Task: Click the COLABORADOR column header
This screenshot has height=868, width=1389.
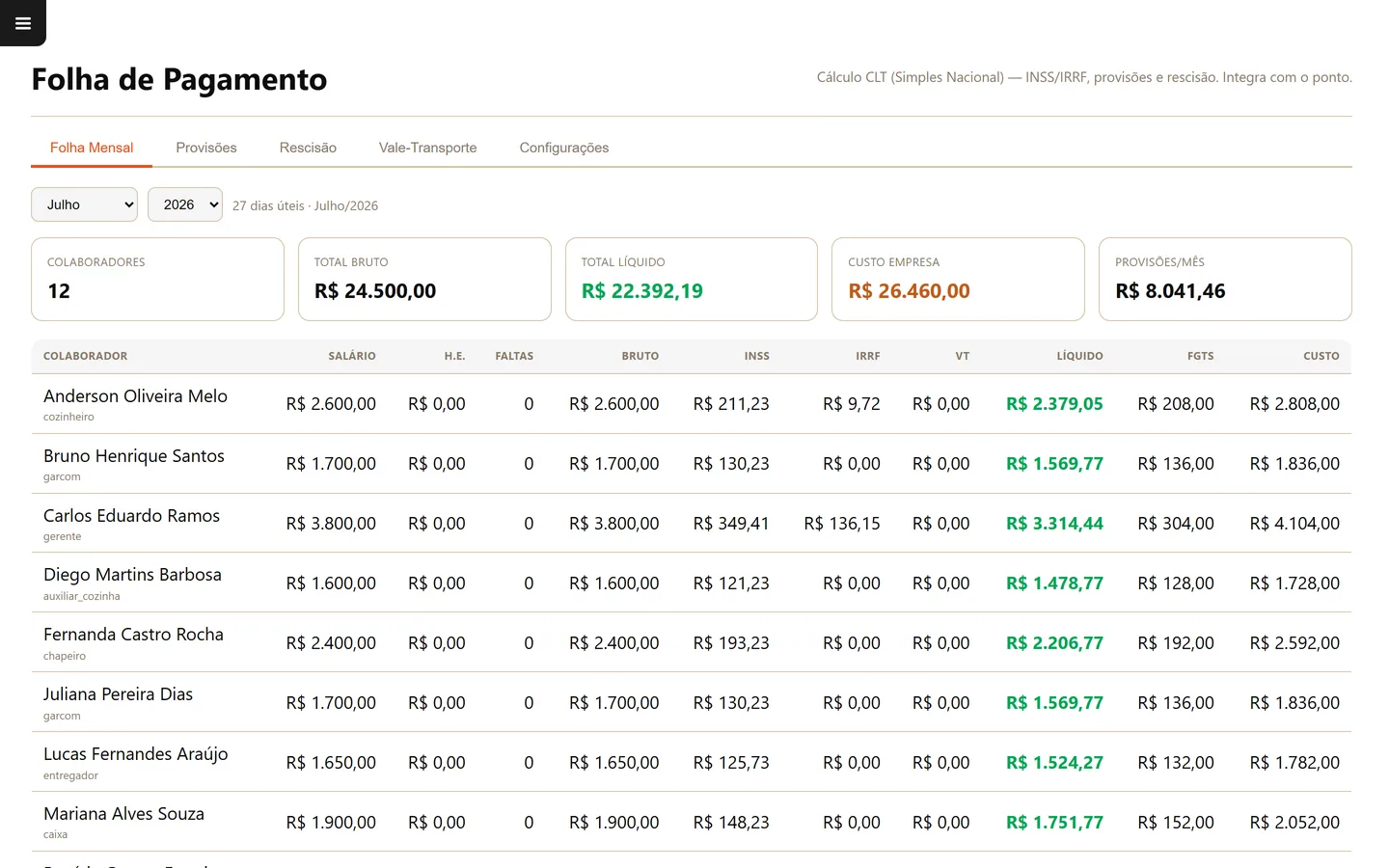Action: tap(85, 356)
